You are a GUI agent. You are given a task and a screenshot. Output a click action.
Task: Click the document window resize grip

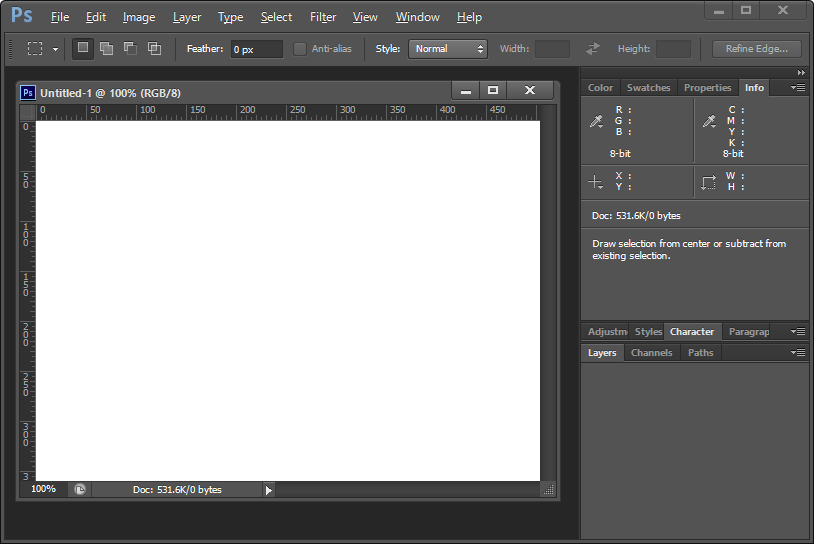548,489
